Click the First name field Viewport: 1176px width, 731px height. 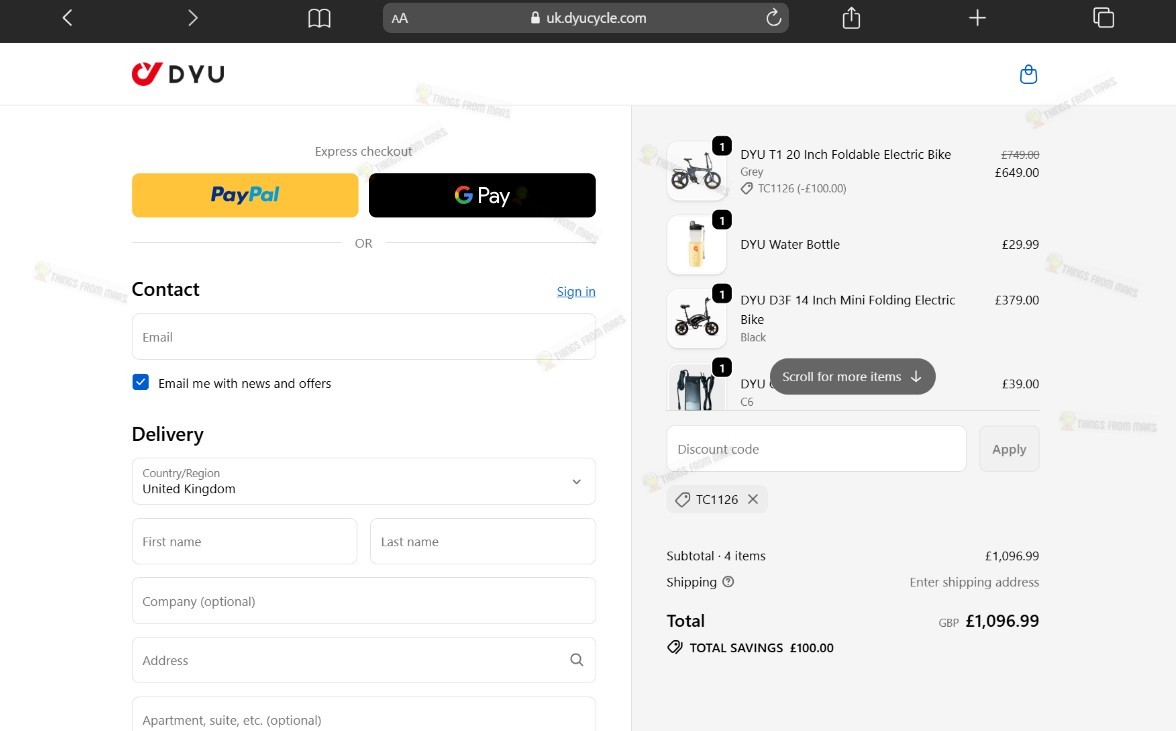(244, 541)
